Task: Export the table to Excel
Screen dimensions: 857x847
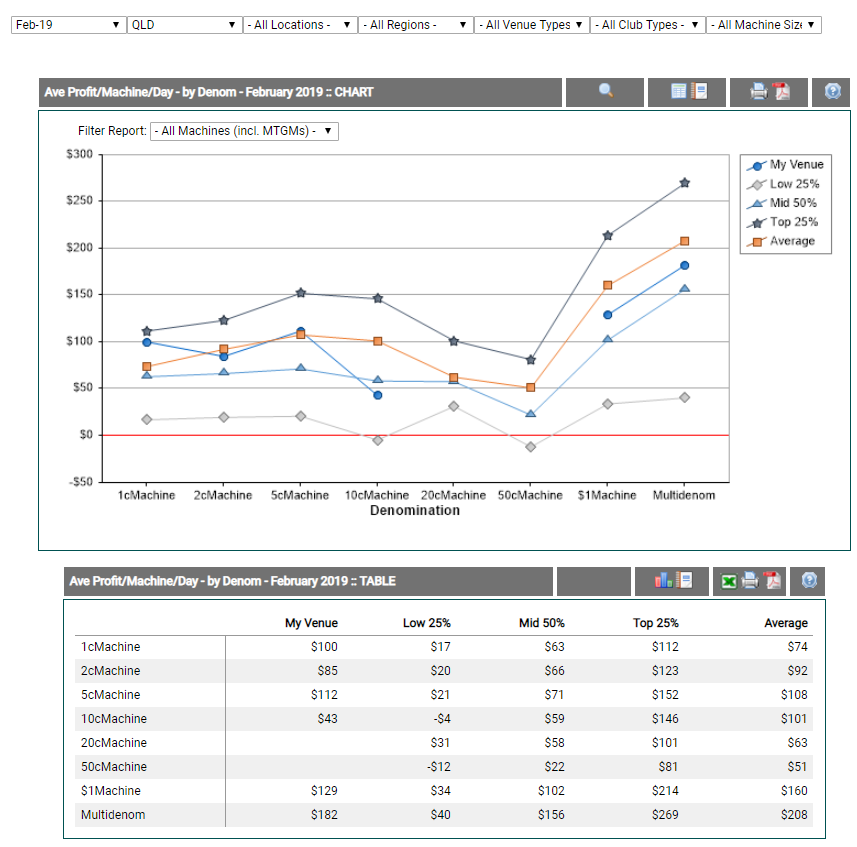Action: [x=730, y=581]
